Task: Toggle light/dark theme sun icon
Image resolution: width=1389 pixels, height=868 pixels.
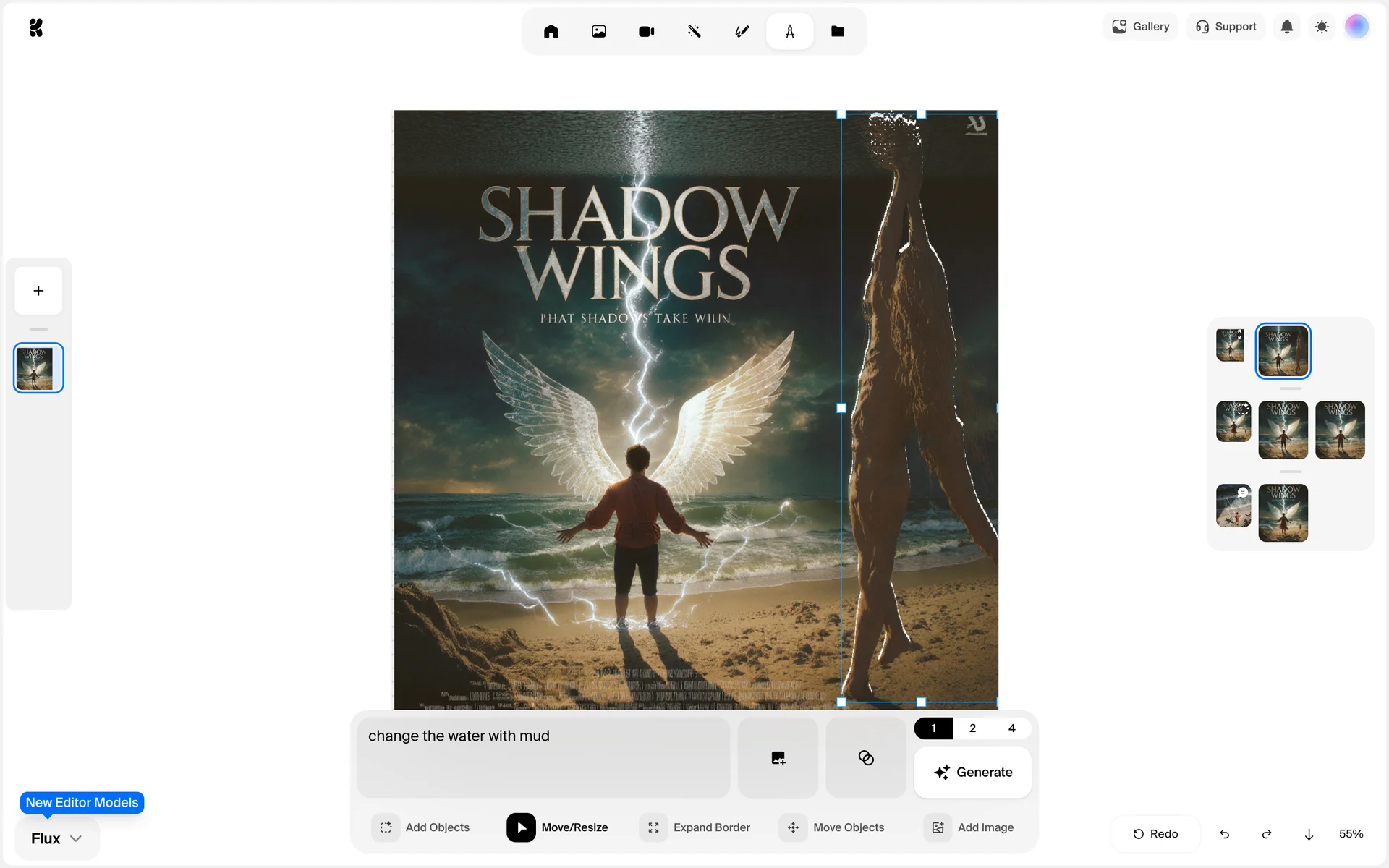Action: (x=1322, y=27)
